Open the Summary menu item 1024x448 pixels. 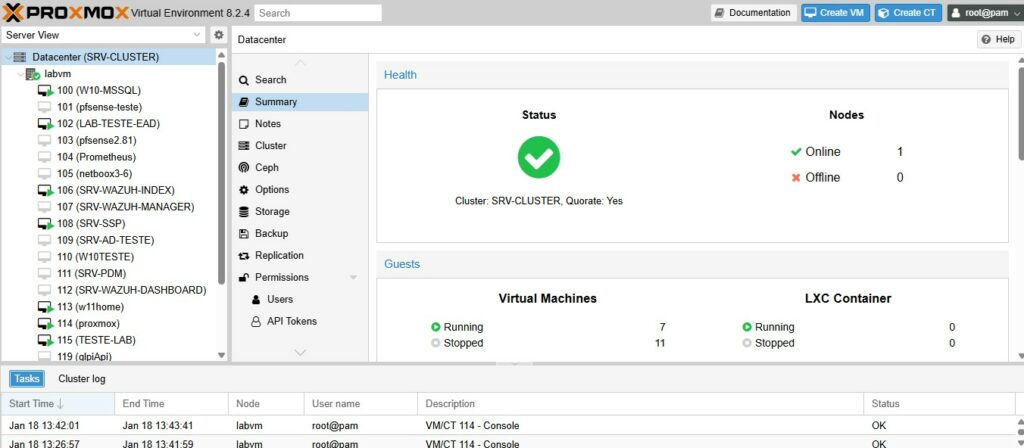[300, 102]
